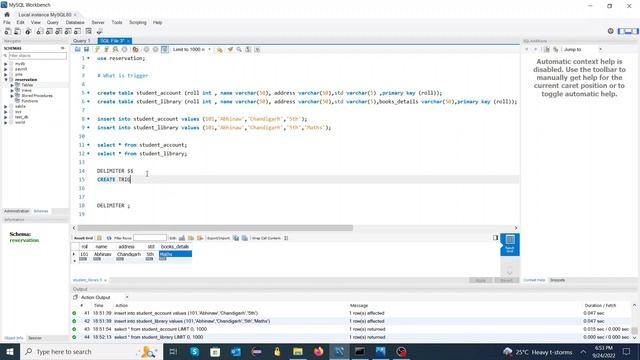
Task: Select the Result Grid side button
Action: point(510,244)
